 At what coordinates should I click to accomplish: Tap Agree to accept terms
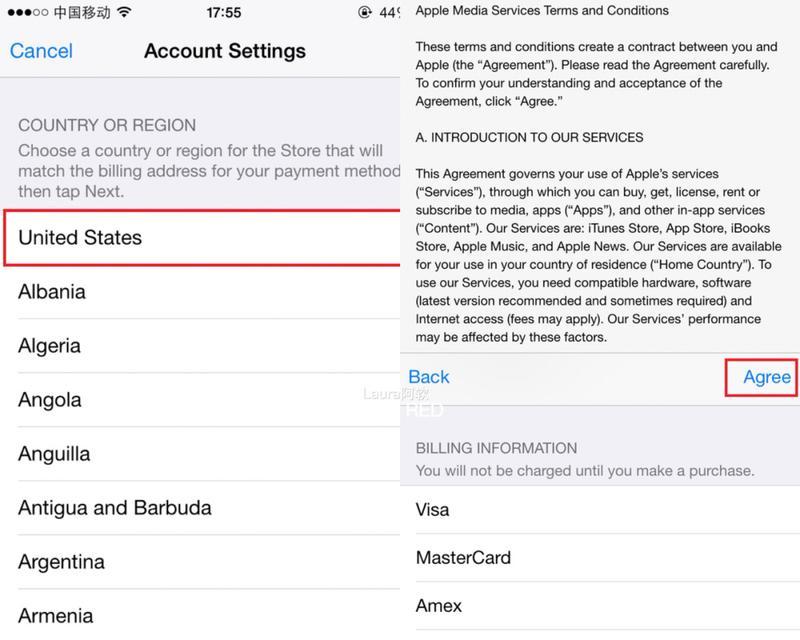tap(766, 377)
